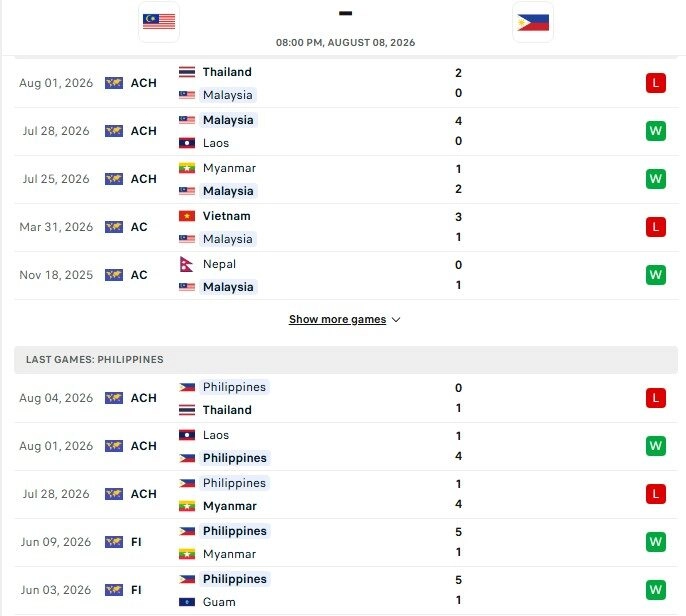Click red L badge for Philippines vs Myanmar
This screenshot has height=616, width=686.
[655, 494]
